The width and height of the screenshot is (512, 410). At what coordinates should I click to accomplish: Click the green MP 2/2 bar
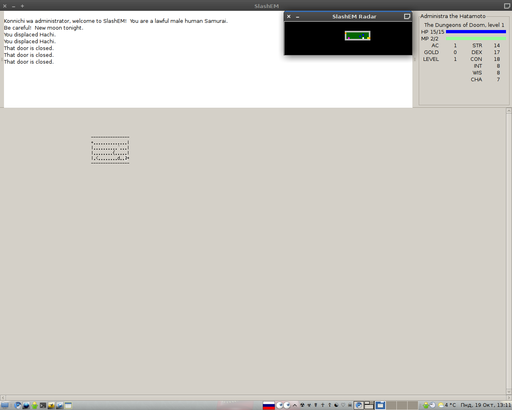(x=476, y=39)
